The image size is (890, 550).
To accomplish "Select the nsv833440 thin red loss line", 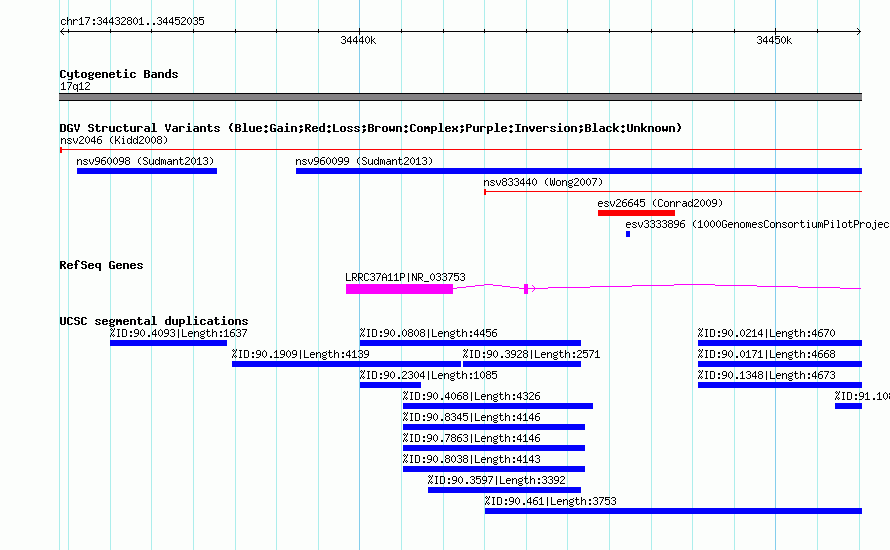I will 673,192.
